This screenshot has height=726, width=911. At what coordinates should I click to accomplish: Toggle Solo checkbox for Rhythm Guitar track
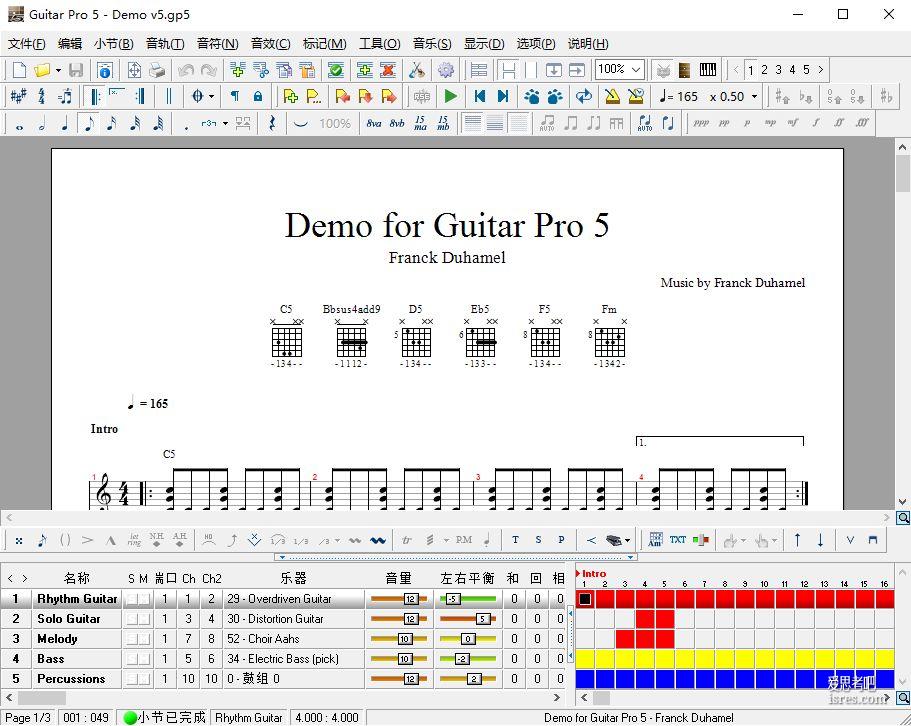tap(132, 599)
